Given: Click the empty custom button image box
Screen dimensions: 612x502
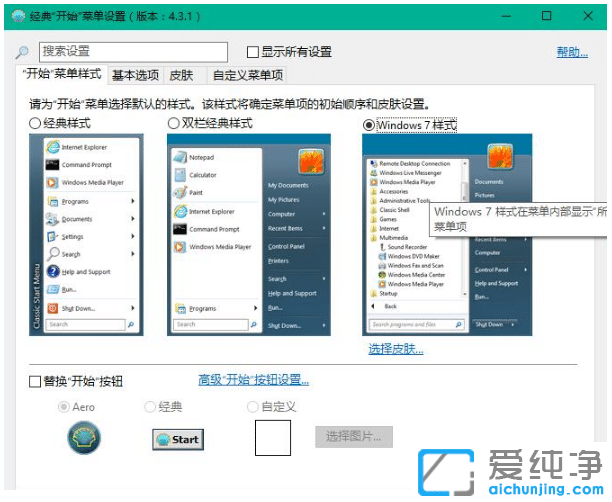Looking at the screenshot, I should (x=273, y=438).
